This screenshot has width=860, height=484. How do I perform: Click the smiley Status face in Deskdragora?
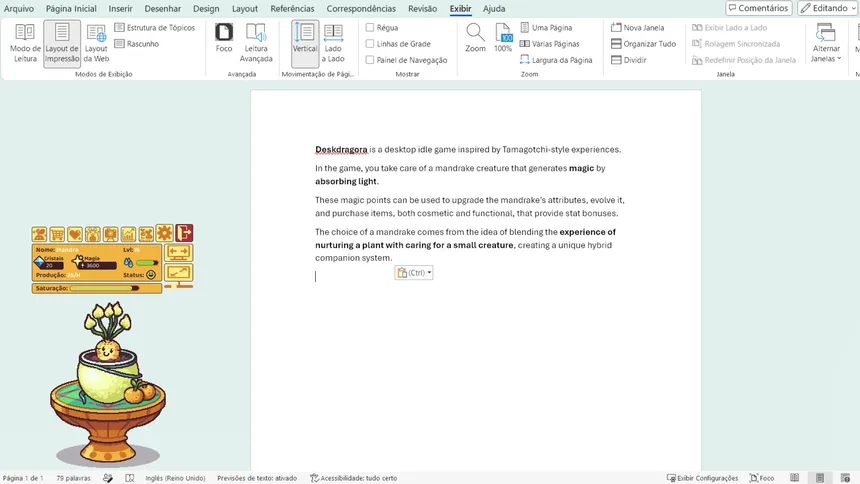pyautogui.click(x=151, y=274)
